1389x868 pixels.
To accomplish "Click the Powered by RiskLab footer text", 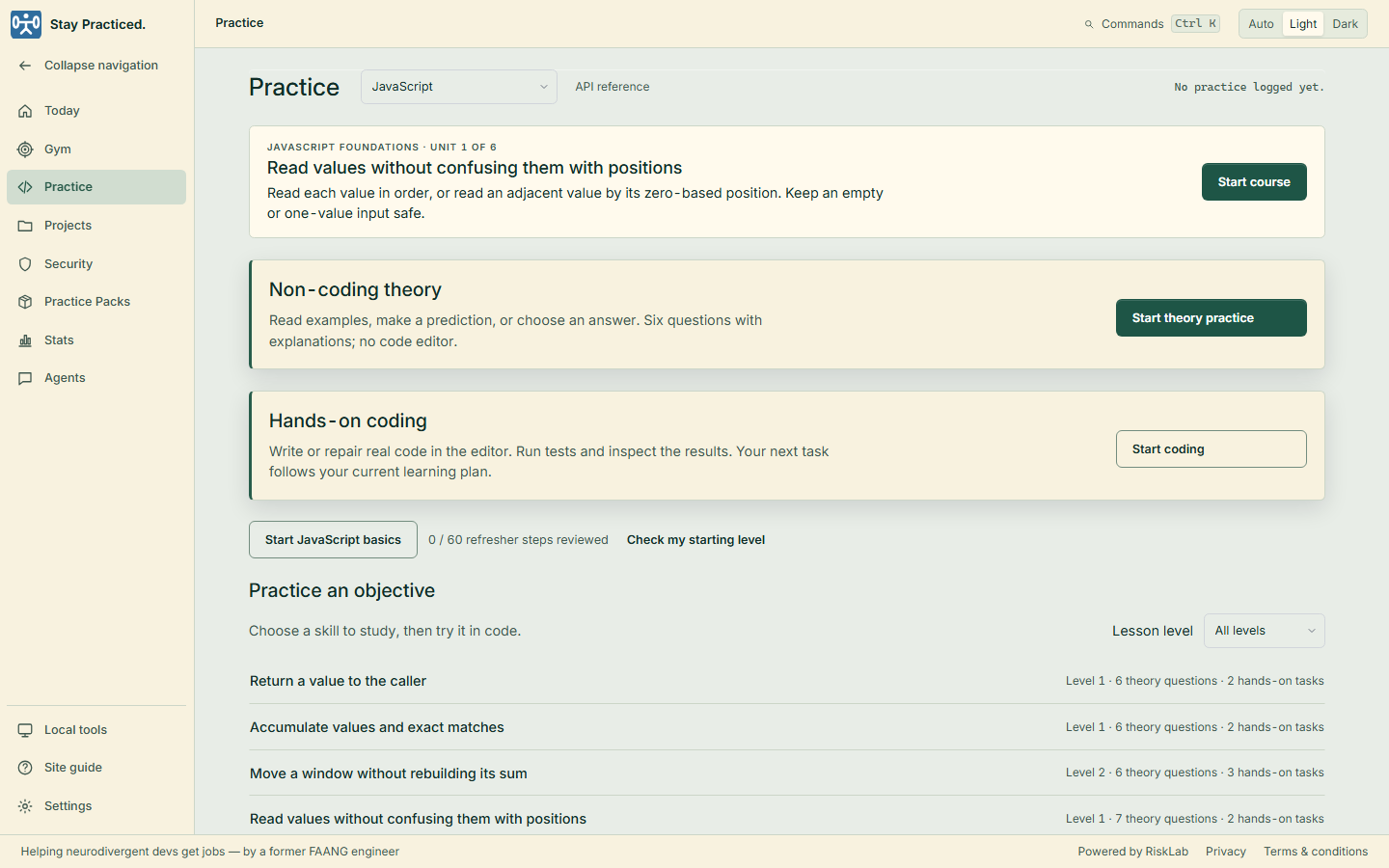I will (x=1133, y=852).
